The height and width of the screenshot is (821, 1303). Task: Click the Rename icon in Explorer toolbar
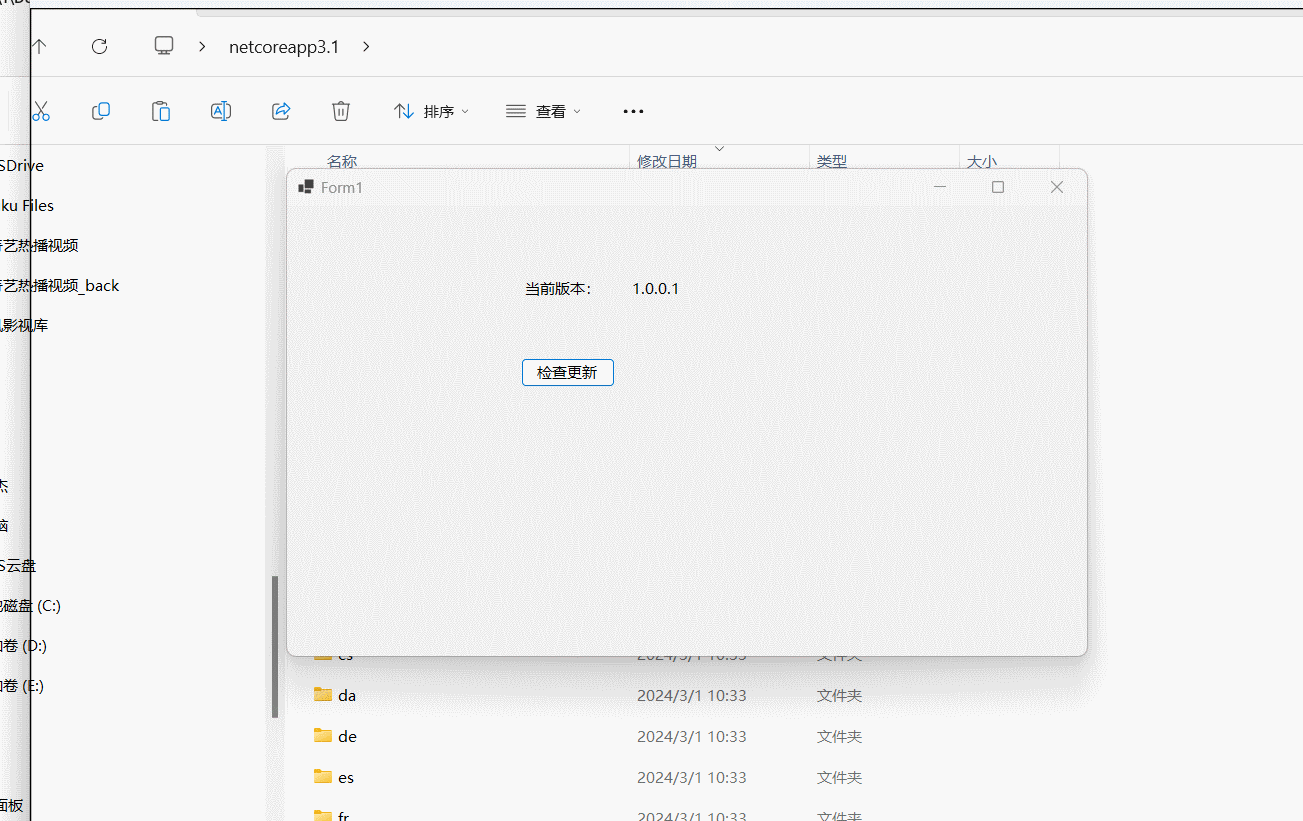coord(221,111)
